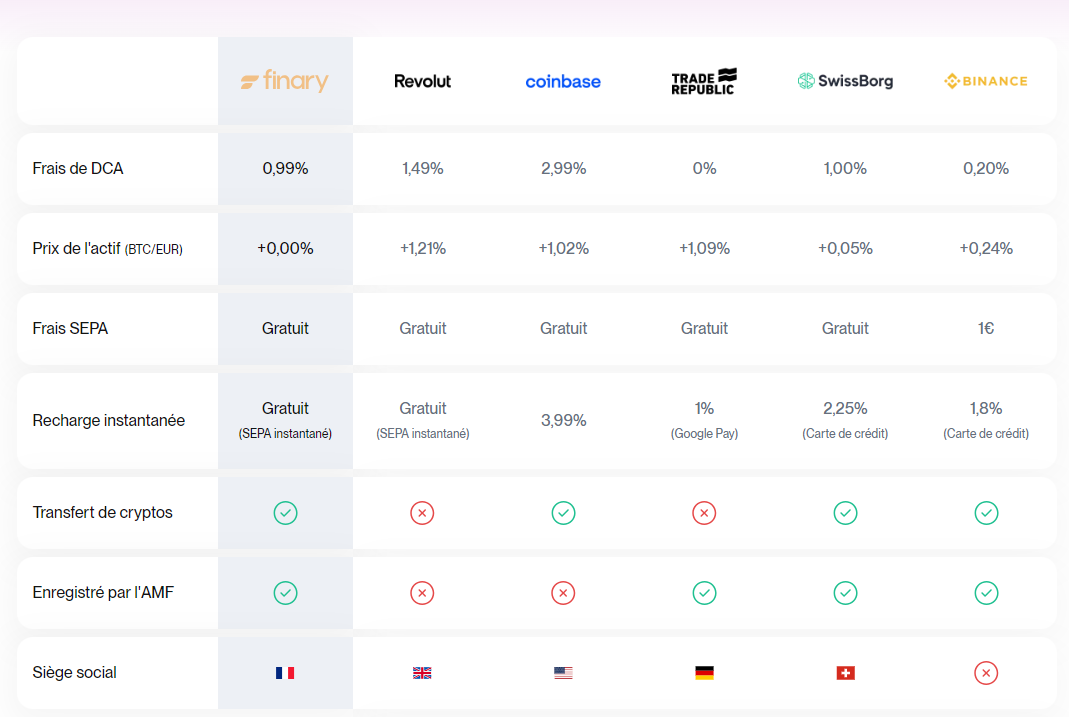Click the Frais de DCA row label
The image size is (1069, 717).
[78, 169]
